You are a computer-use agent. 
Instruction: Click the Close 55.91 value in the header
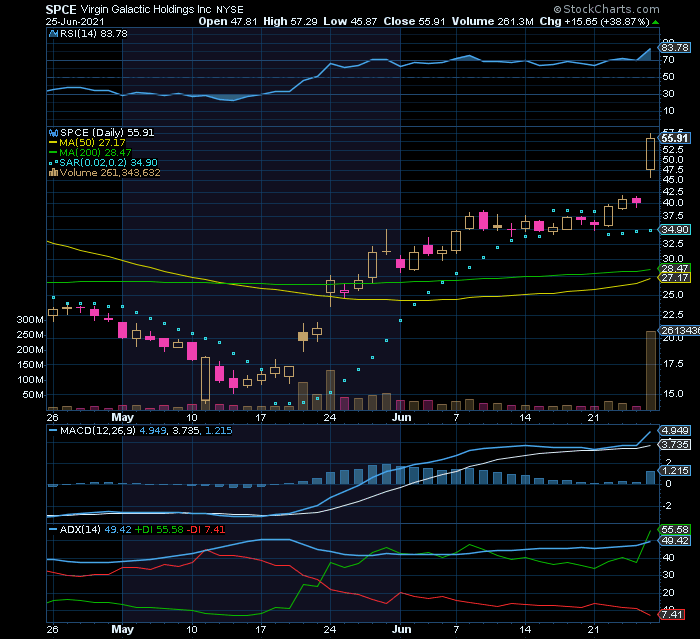tap(414, 21)
